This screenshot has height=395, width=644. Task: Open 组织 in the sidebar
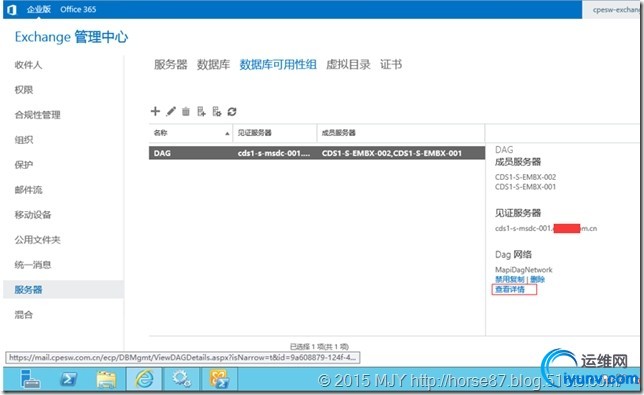24,140
